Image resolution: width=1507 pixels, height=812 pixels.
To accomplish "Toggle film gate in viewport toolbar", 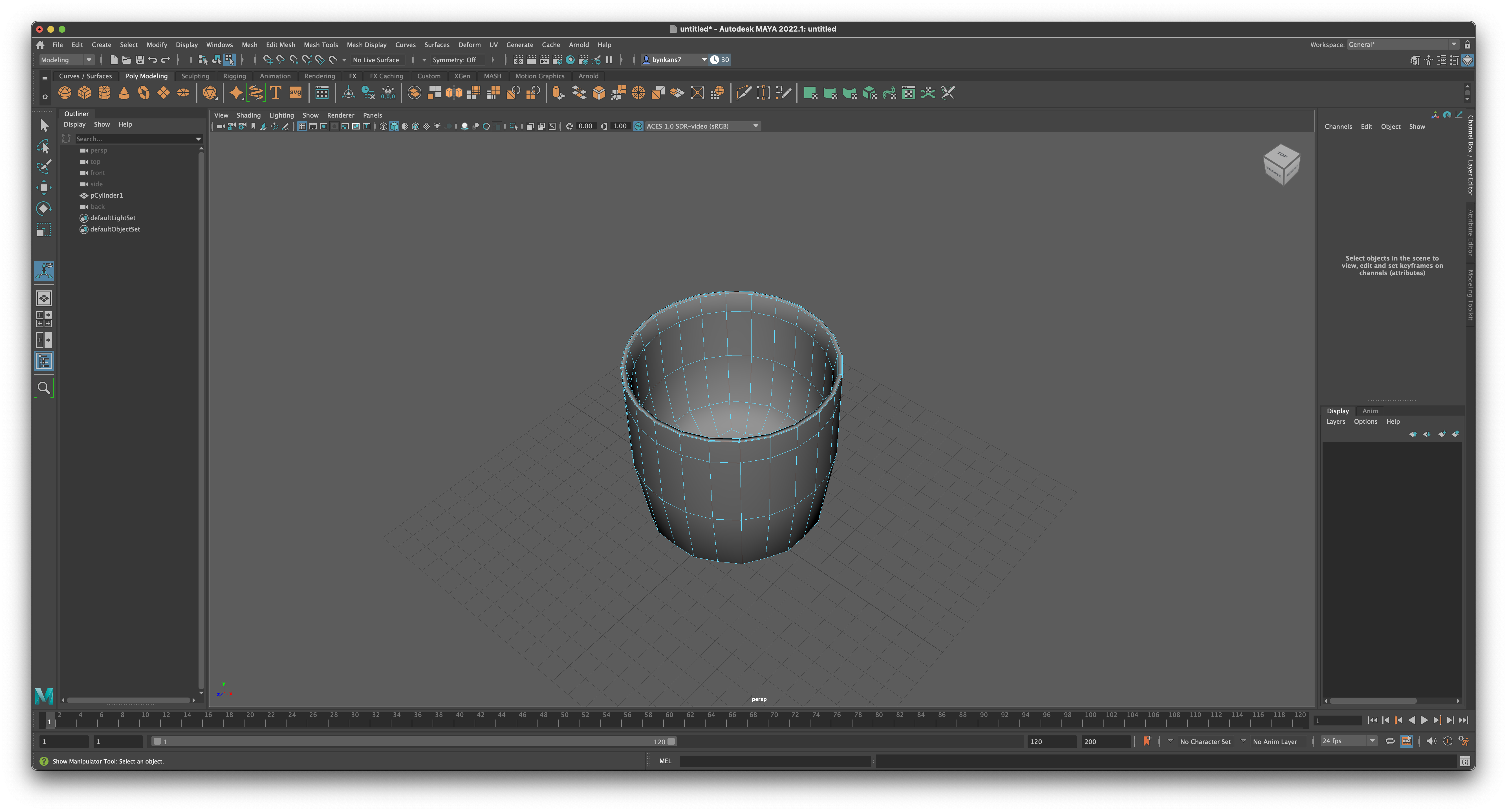I will point(313,126).
